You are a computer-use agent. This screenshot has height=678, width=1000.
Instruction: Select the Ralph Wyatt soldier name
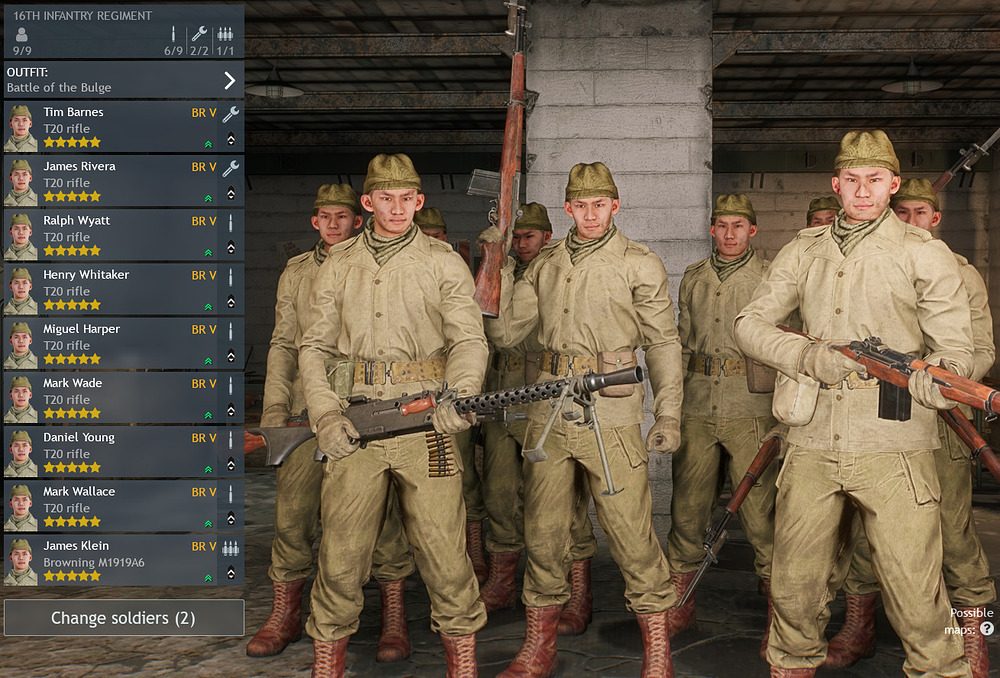[77, 221]
